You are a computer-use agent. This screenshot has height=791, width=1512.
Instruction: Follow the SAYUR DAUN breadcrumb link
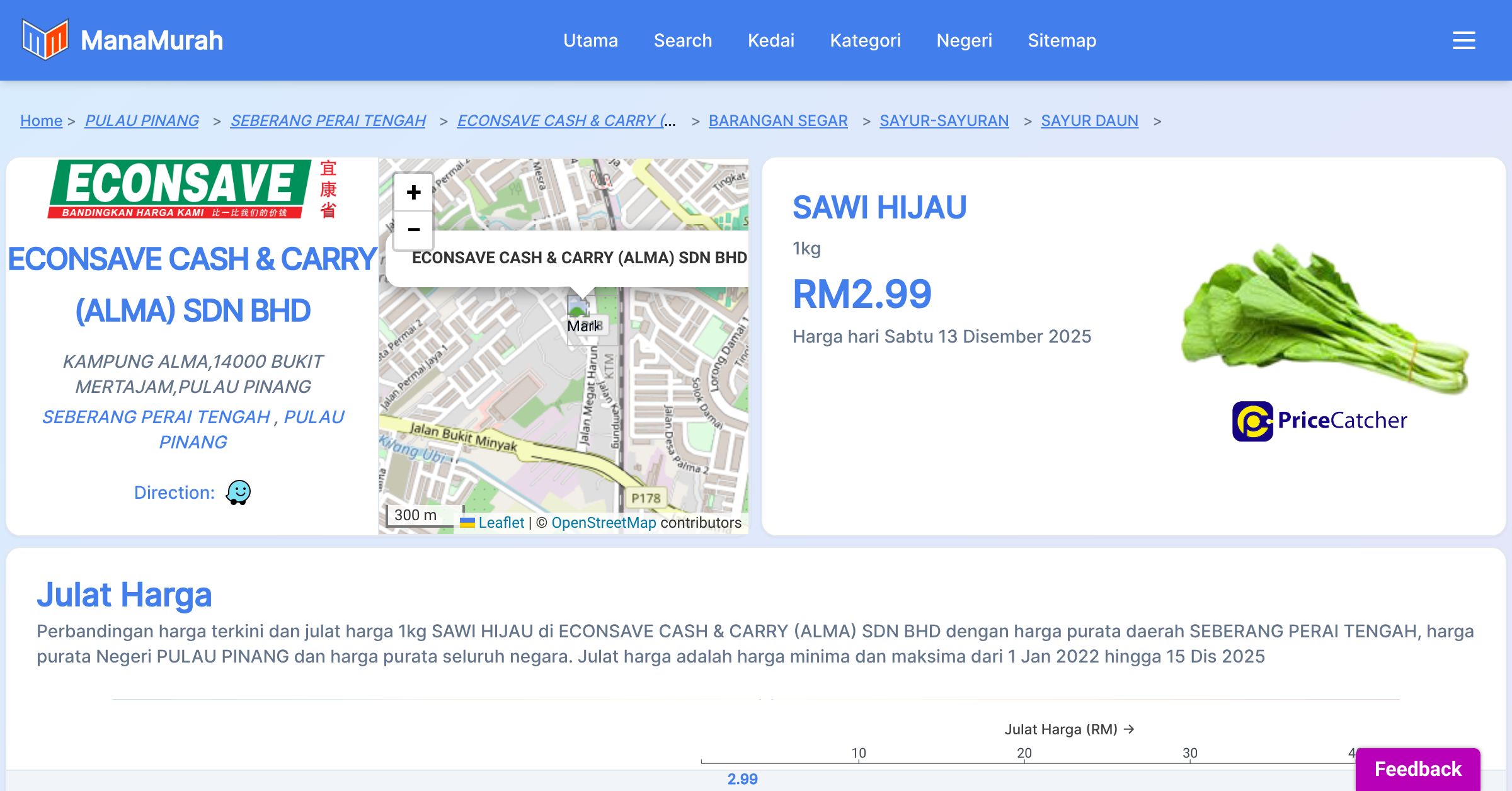tap(1089, 120)
